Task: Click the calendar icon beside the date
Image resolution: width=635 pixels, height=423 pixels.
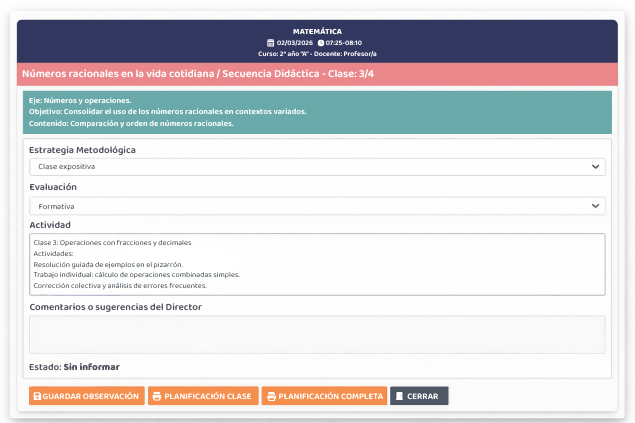Action: pos(270,43)
